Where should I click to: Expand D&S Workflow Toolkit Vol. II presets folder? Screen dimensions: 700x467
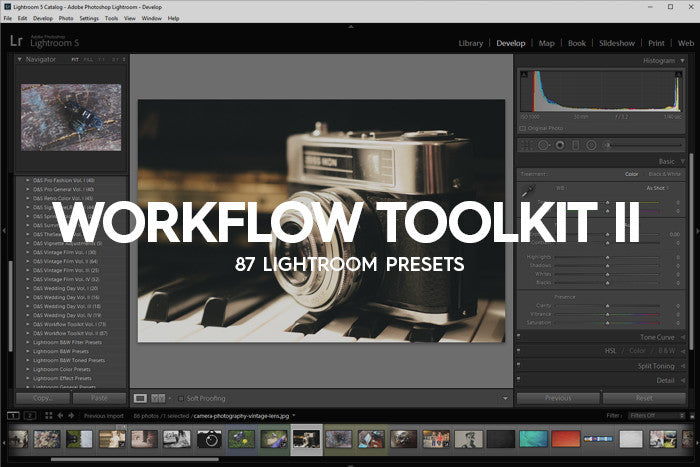coord(28,333)
